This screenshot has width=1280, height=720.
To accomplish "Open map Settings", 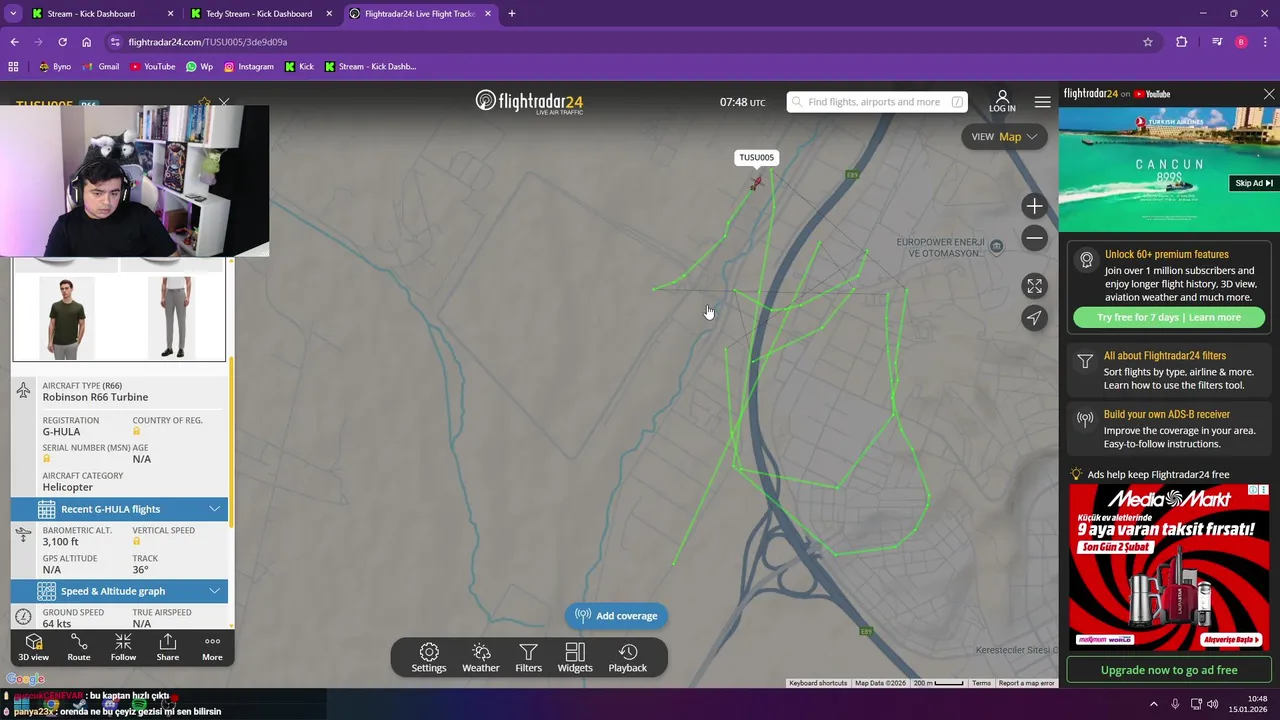I will click(429, 658).
